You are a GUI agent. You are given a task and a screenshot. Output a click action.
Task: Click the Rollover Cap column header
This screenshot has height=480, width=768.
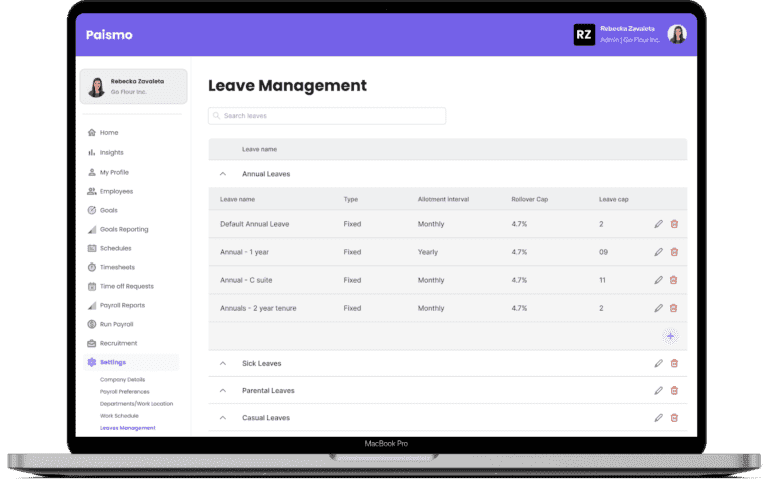pos(529,199)
